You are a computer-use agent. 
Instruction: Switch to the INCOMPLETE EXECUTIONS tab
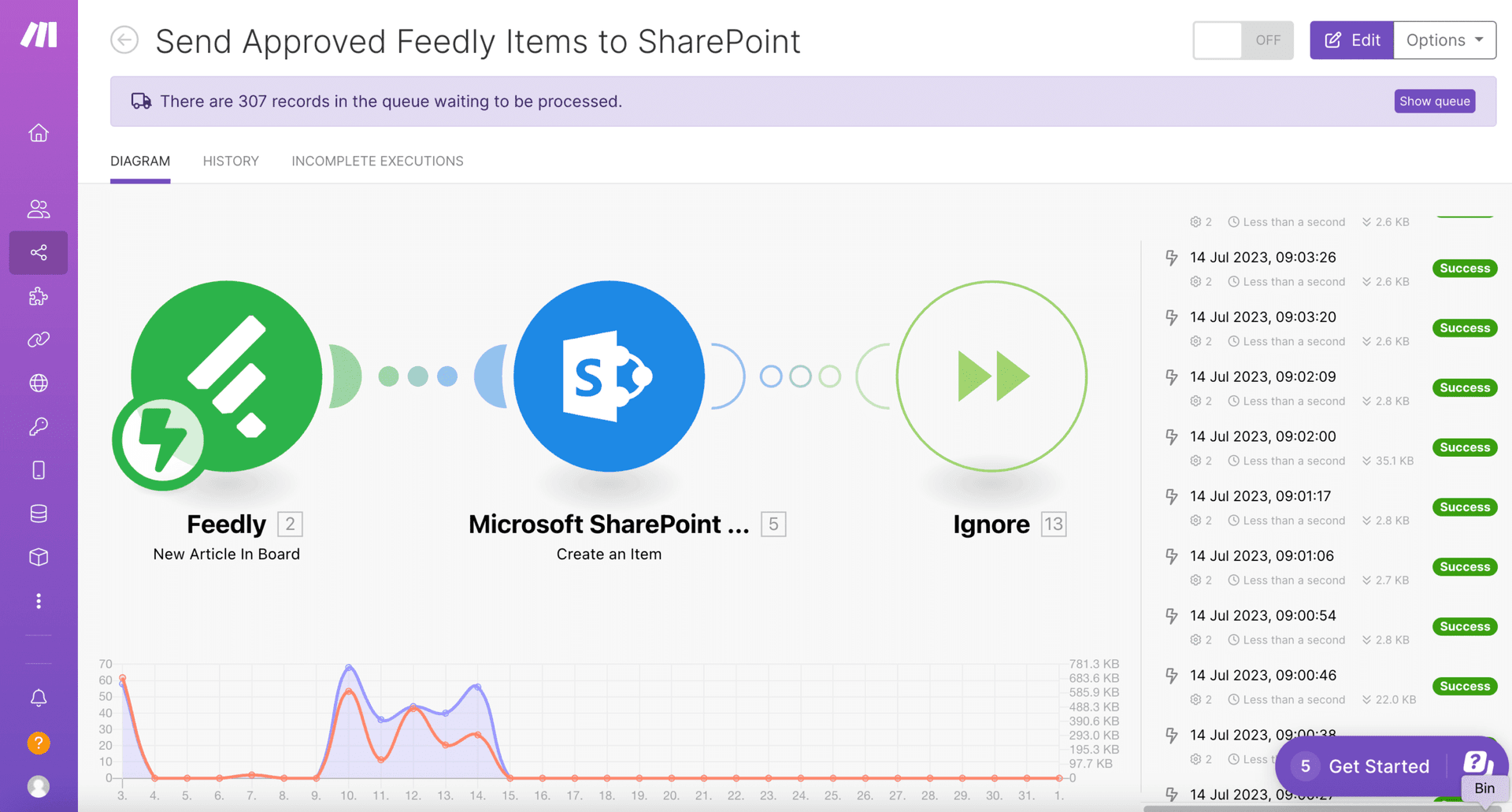[377, 161]
